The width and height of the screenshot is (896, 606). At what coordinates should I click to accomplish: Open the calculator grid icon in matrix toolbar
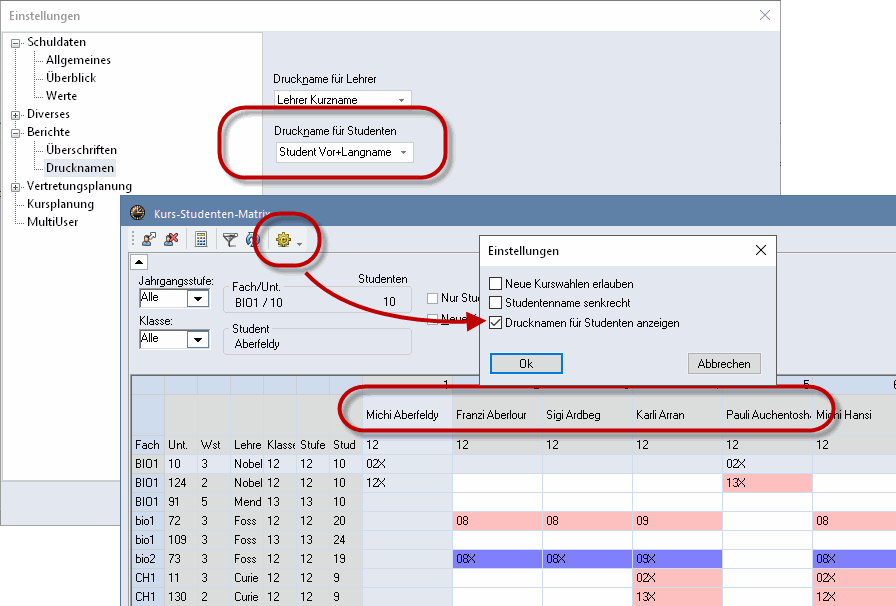[201, 240]
